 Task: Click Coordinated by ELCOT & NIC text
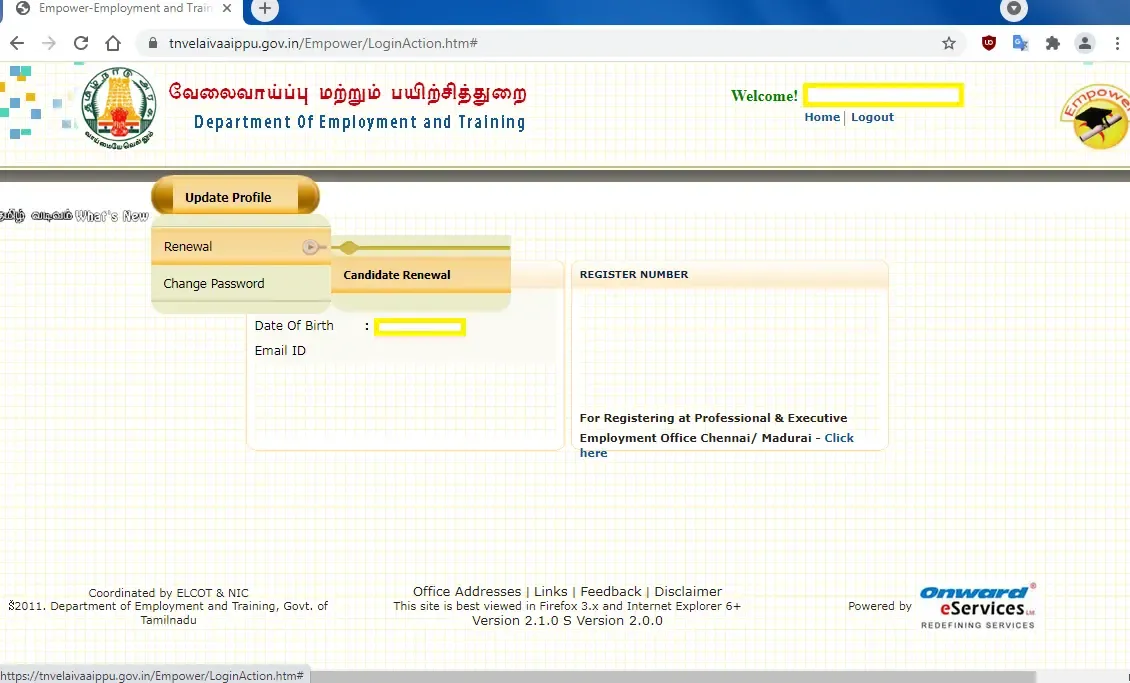(x=169, y=593)
